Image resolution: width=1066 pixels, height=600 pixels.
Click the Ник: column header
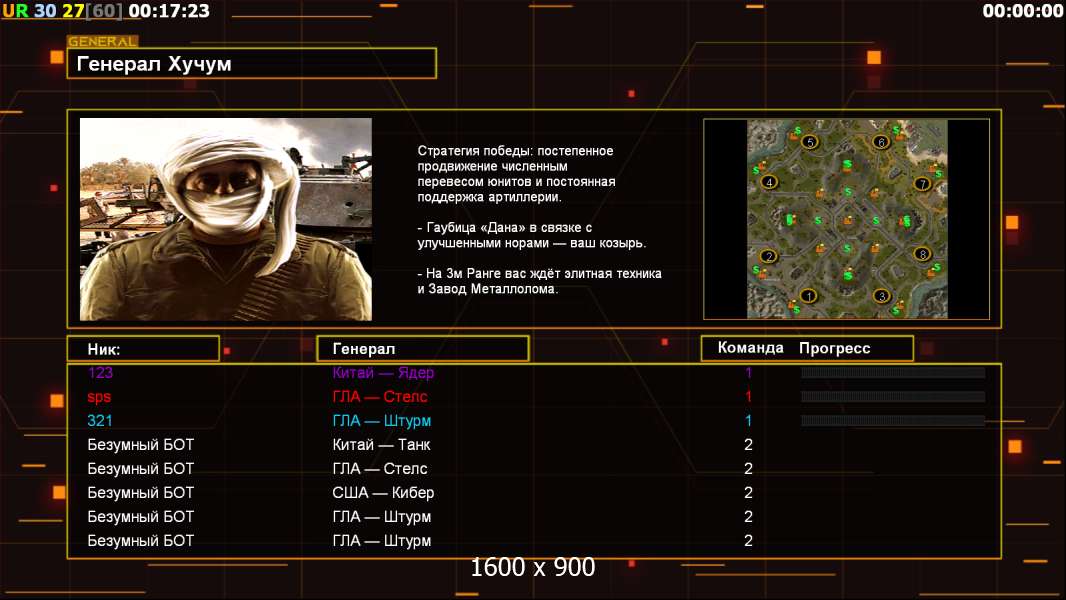(x=143, y=349)
